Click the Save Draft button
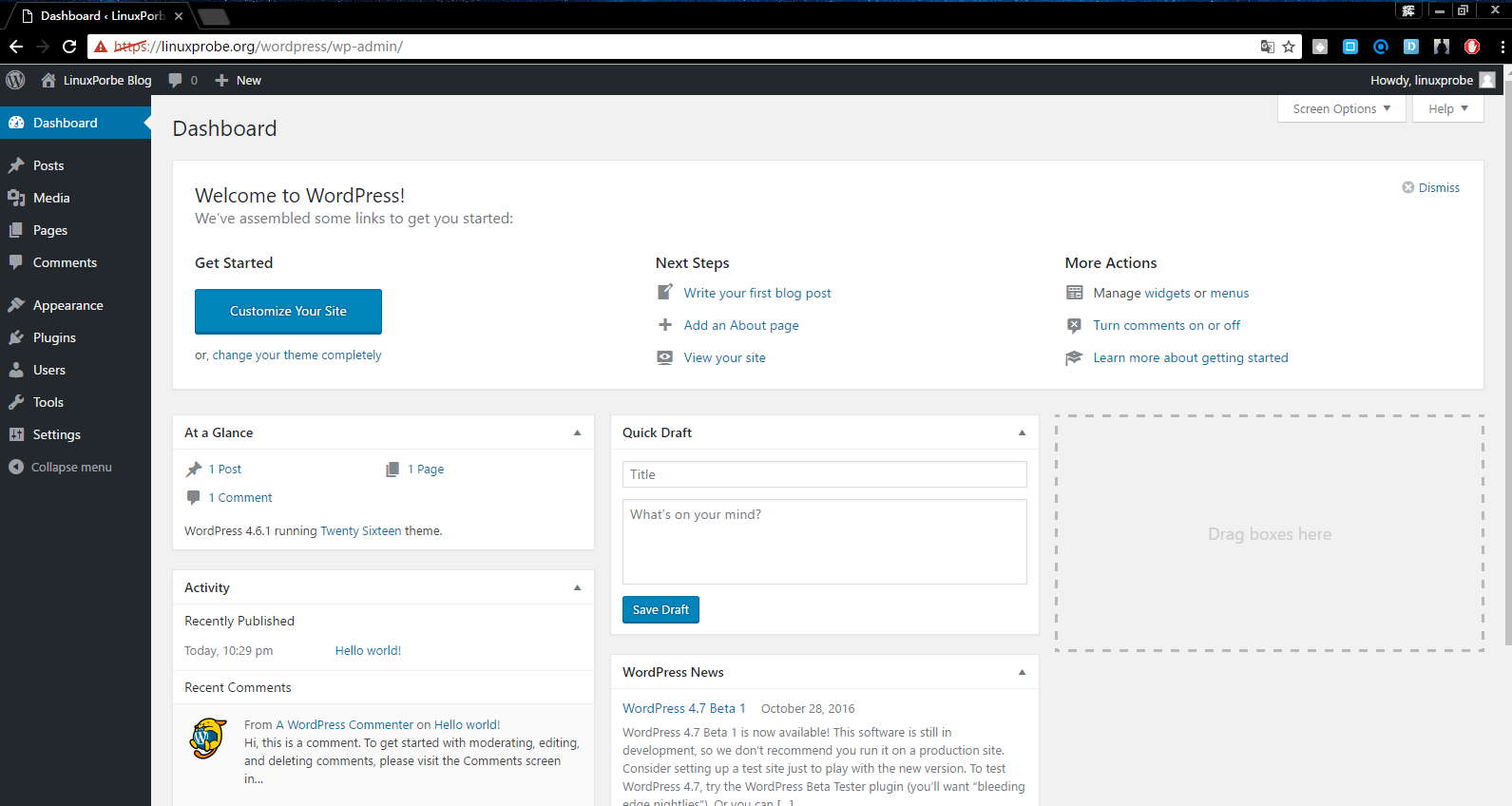Image resolution: width=1512 pixels, height=806 pixels. 660,609
